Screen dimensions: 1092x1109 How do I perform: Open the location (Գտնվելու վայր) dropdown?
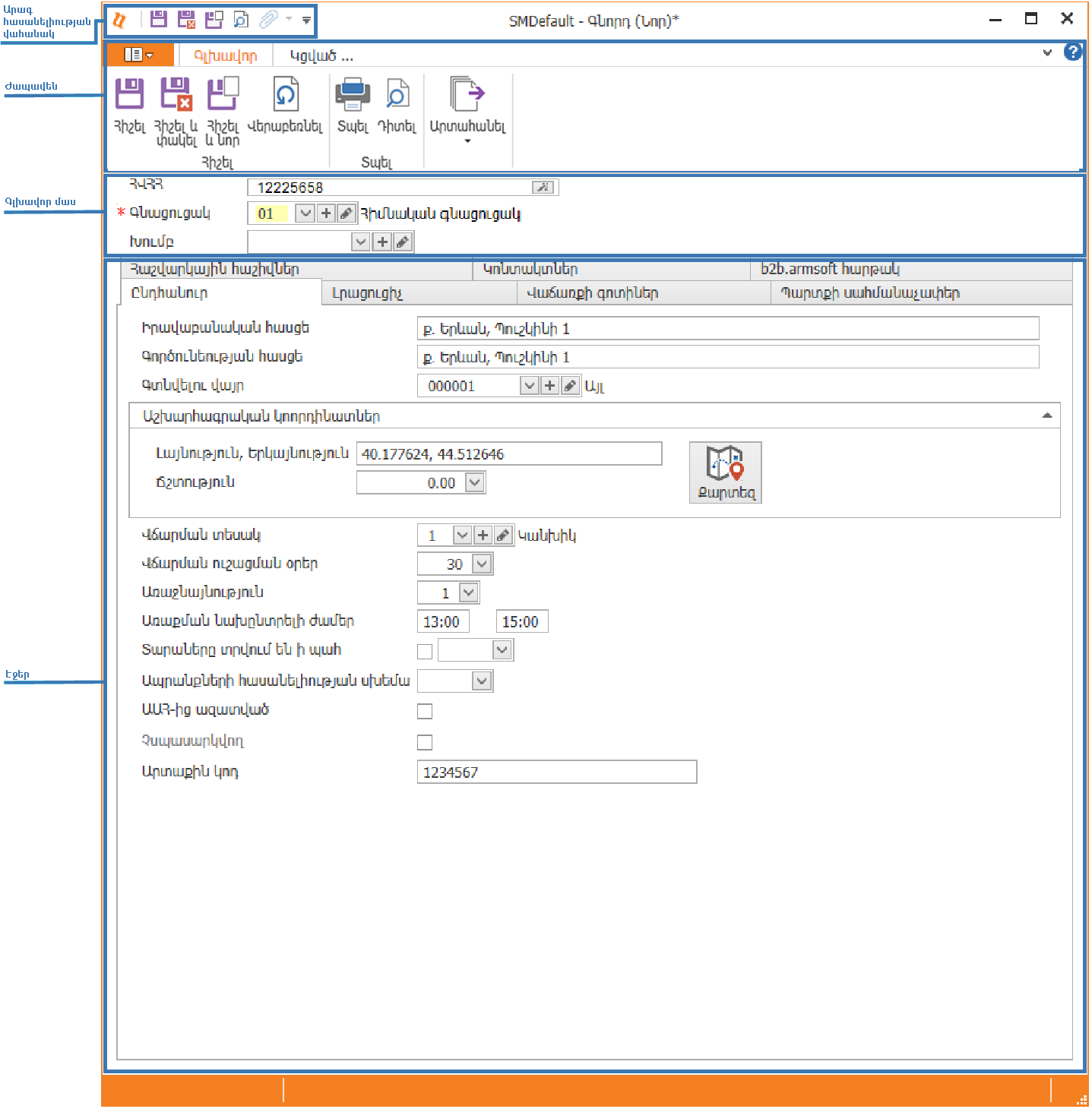(530, 386)
